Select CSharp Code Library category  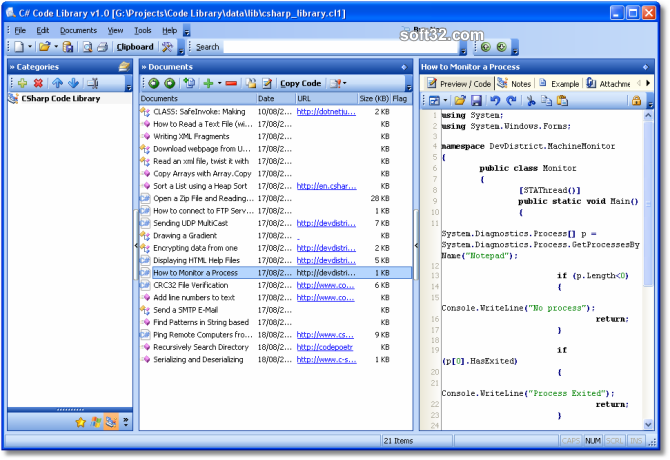[61, 99]
